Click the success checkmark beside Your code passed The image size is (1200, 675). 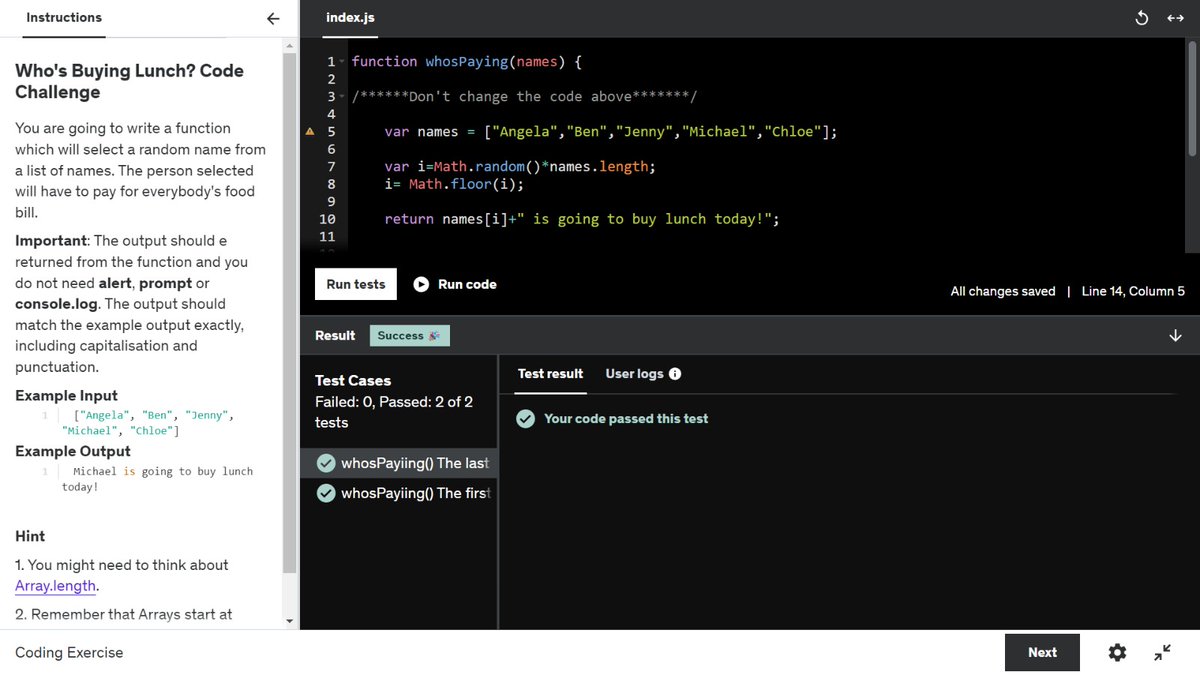click(525, 419)
